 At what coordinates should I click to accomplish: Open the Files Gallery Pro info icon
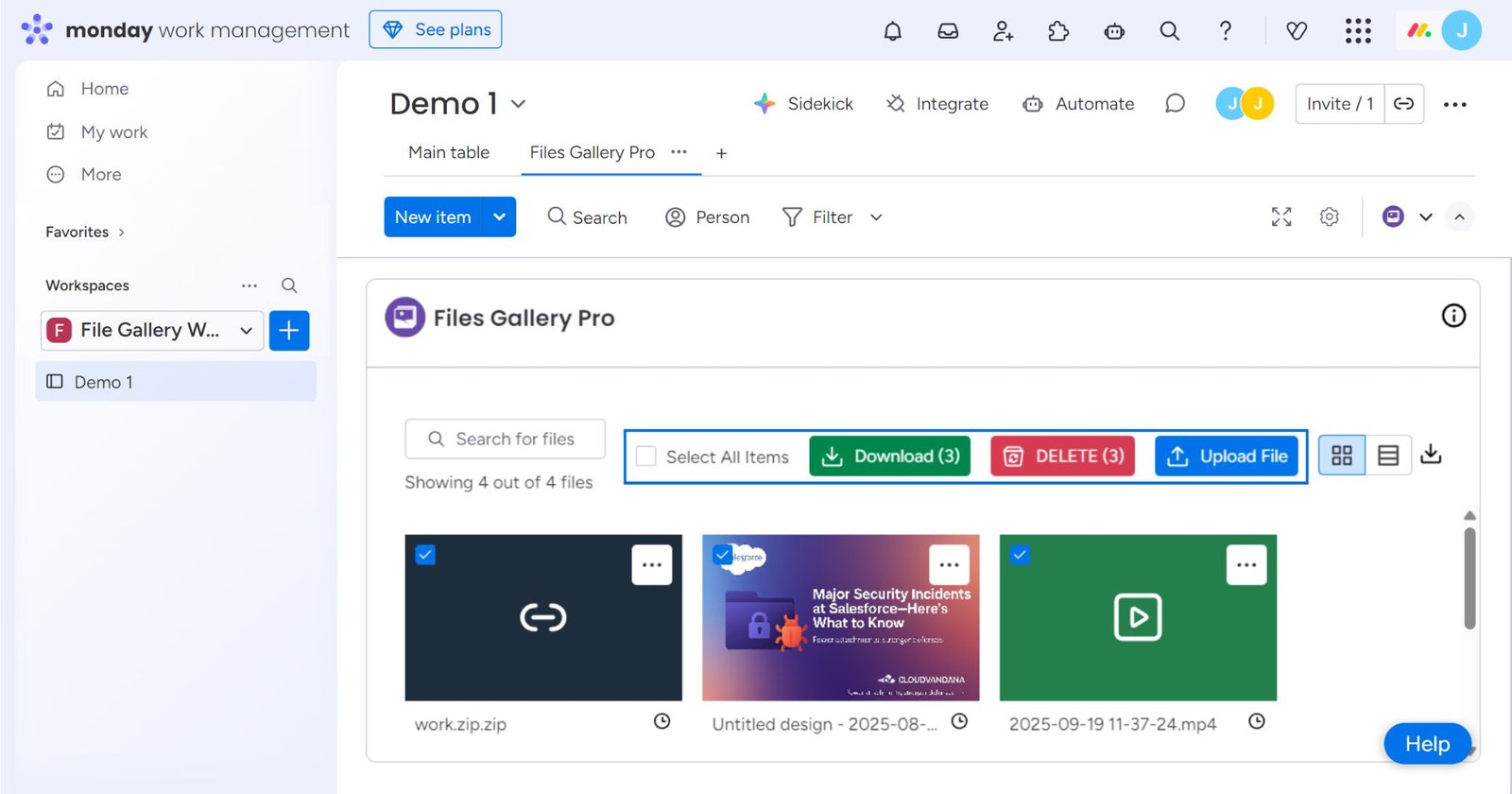tap(1453, 316)
